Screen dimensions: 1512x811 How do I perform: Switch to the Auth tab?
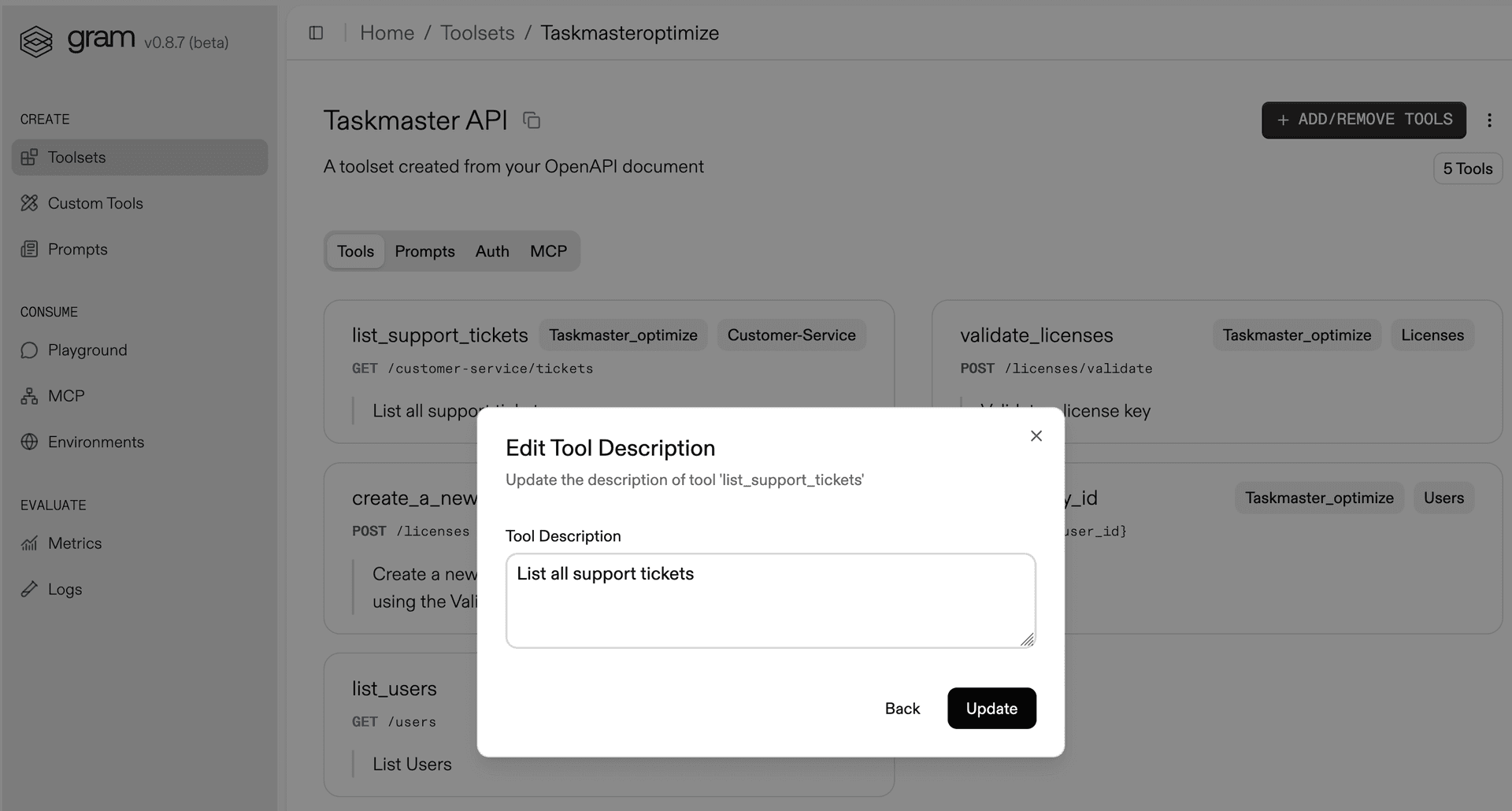[x=491, y=251]
